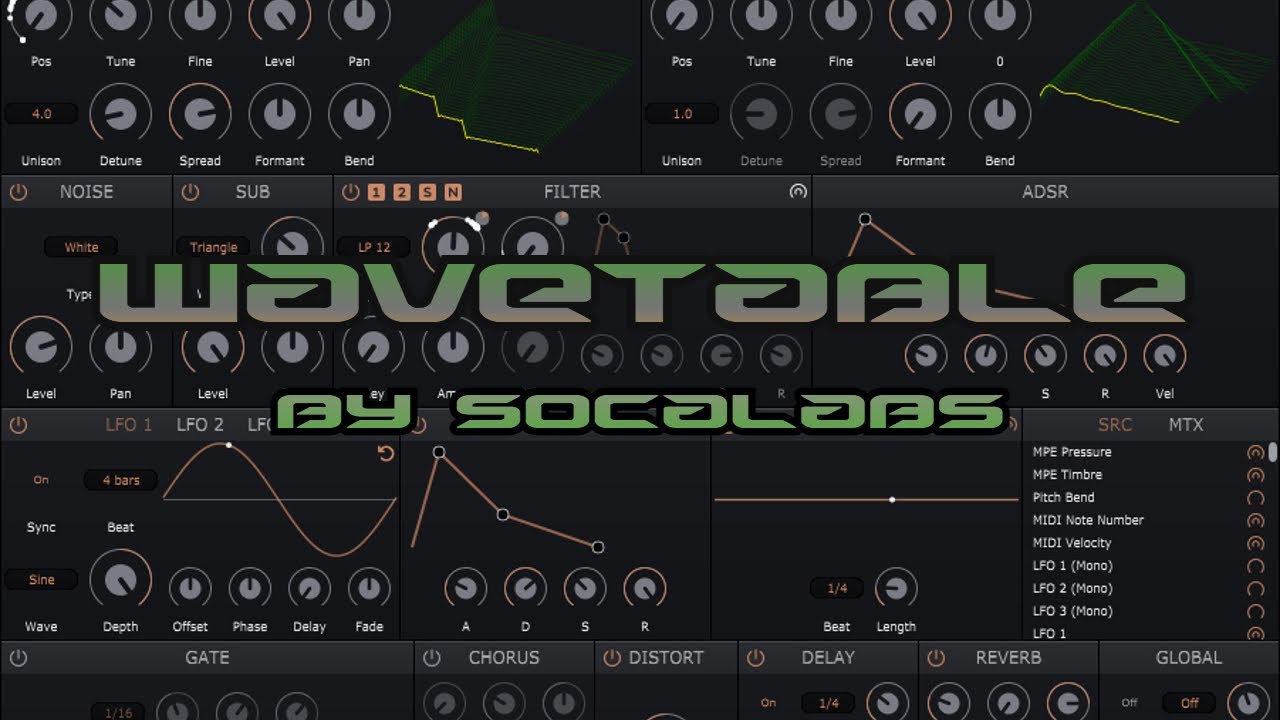Click the LFO Offset knob
The width and height of the screenshot is (1280, 720).
[190, 588]
